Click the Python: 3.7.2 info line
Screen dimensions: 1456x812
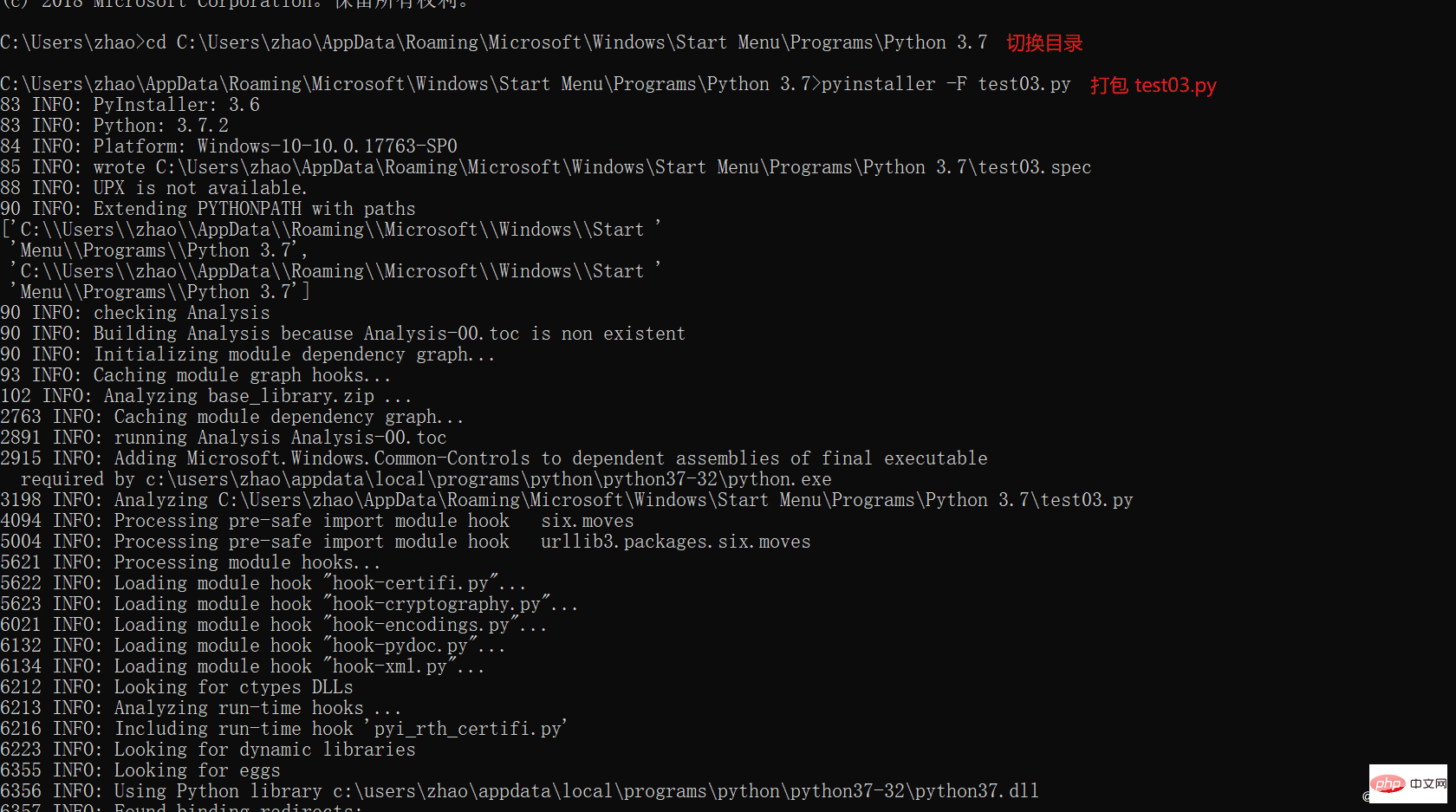click(x=160, y=126)
